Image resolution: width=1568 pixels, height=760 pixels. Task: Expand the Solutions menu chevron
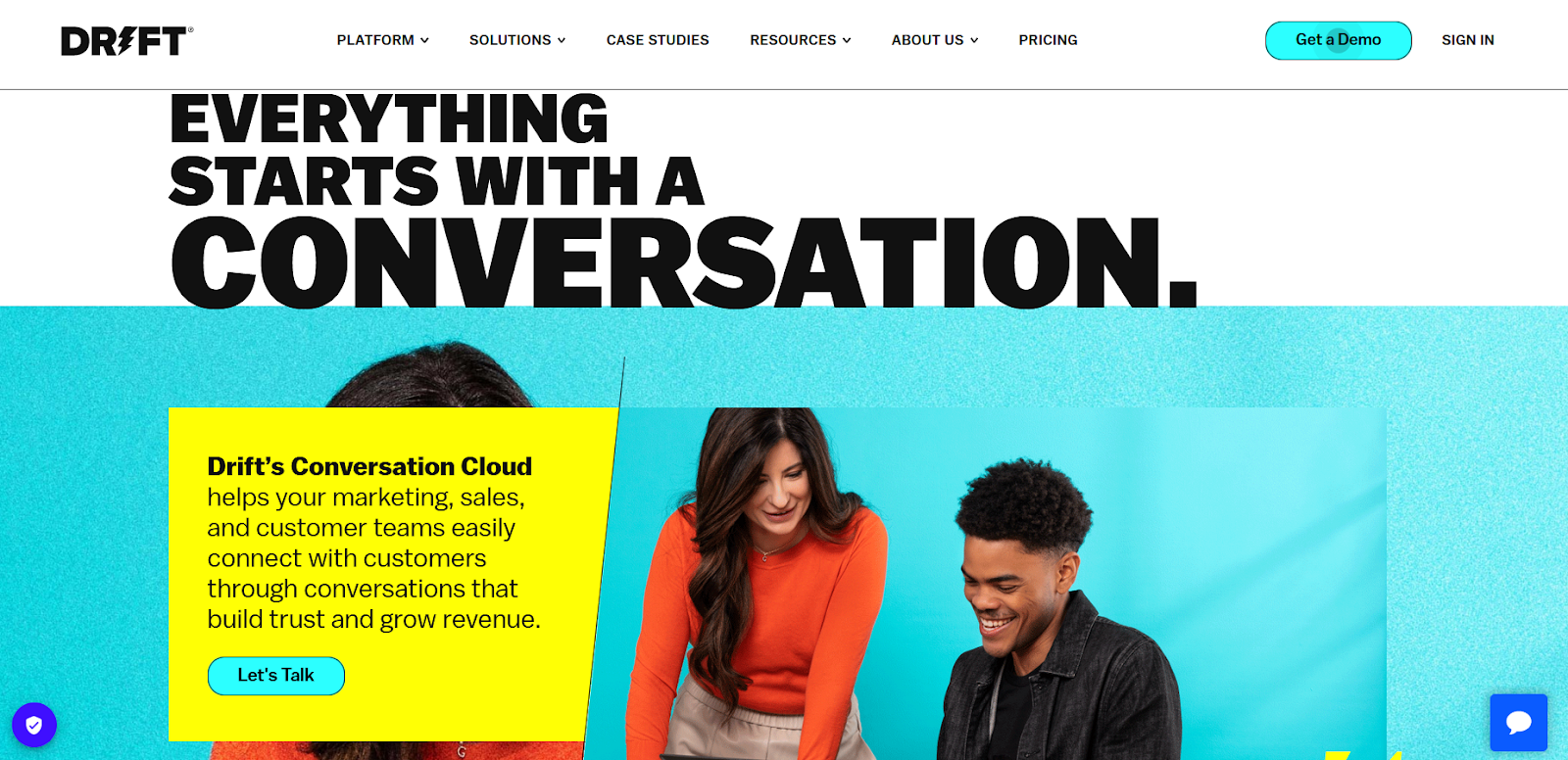(562, 40)
